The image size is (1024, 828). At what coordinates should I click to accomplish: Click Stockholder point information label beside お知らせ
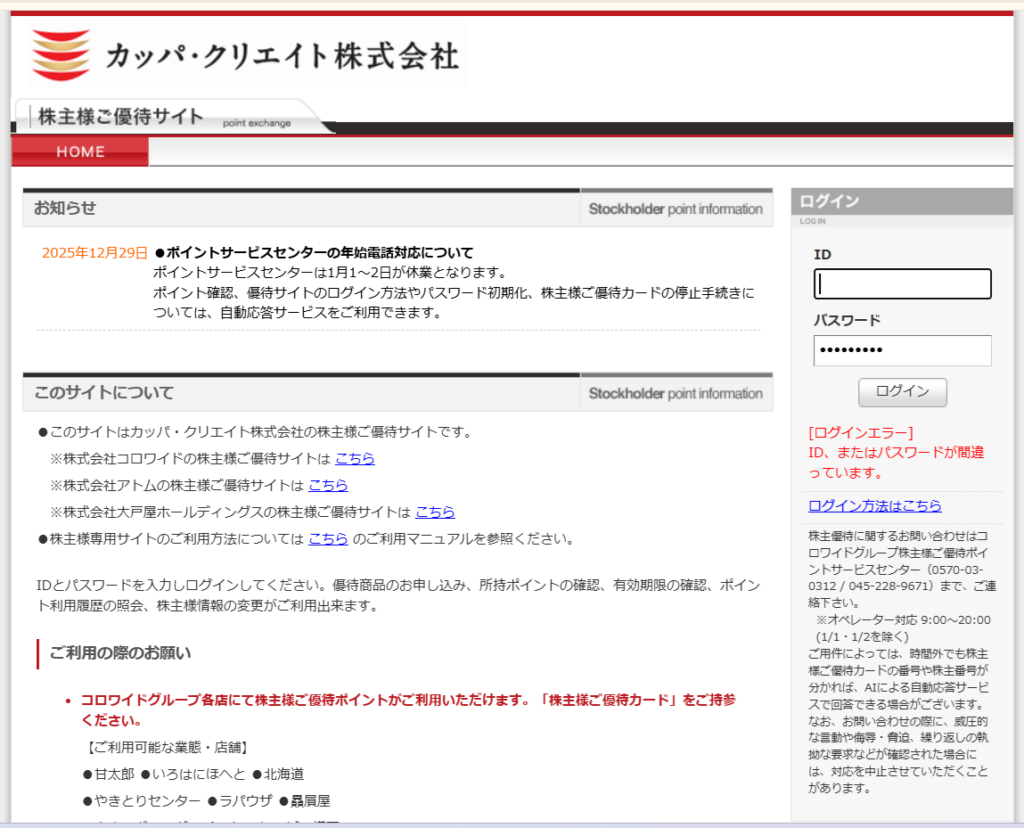point(675,209)
